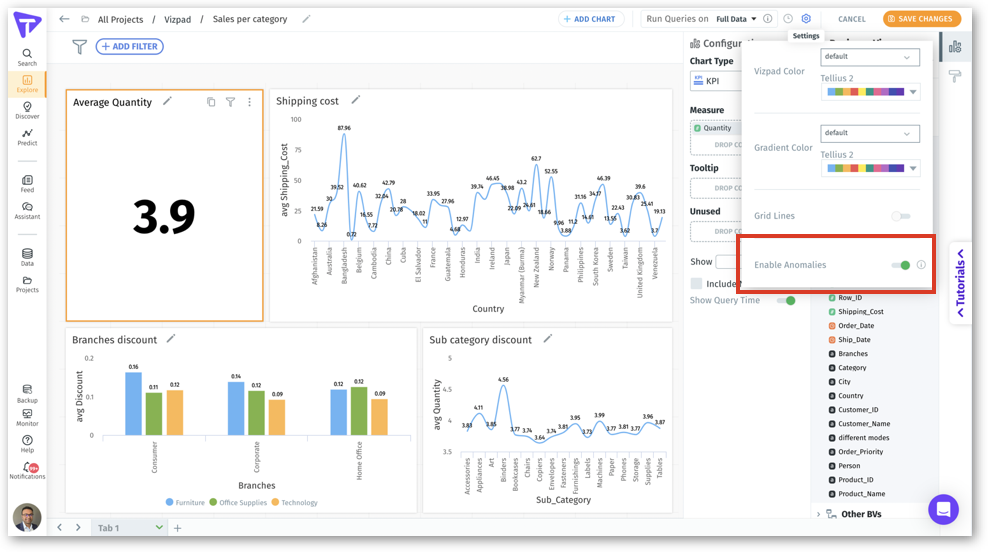Click the Save Changes button

(921, 19)
